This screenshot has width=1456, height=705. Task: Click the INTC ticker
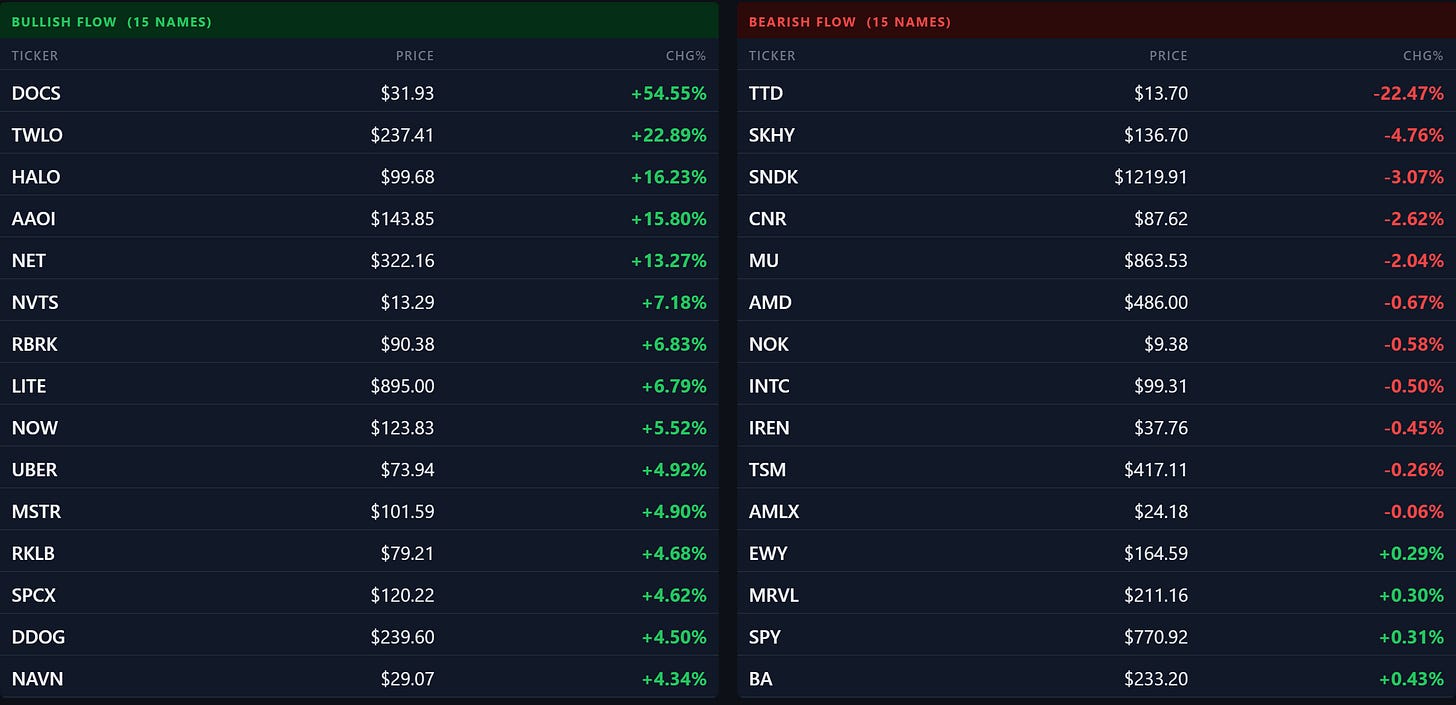[x=768, y=386]
